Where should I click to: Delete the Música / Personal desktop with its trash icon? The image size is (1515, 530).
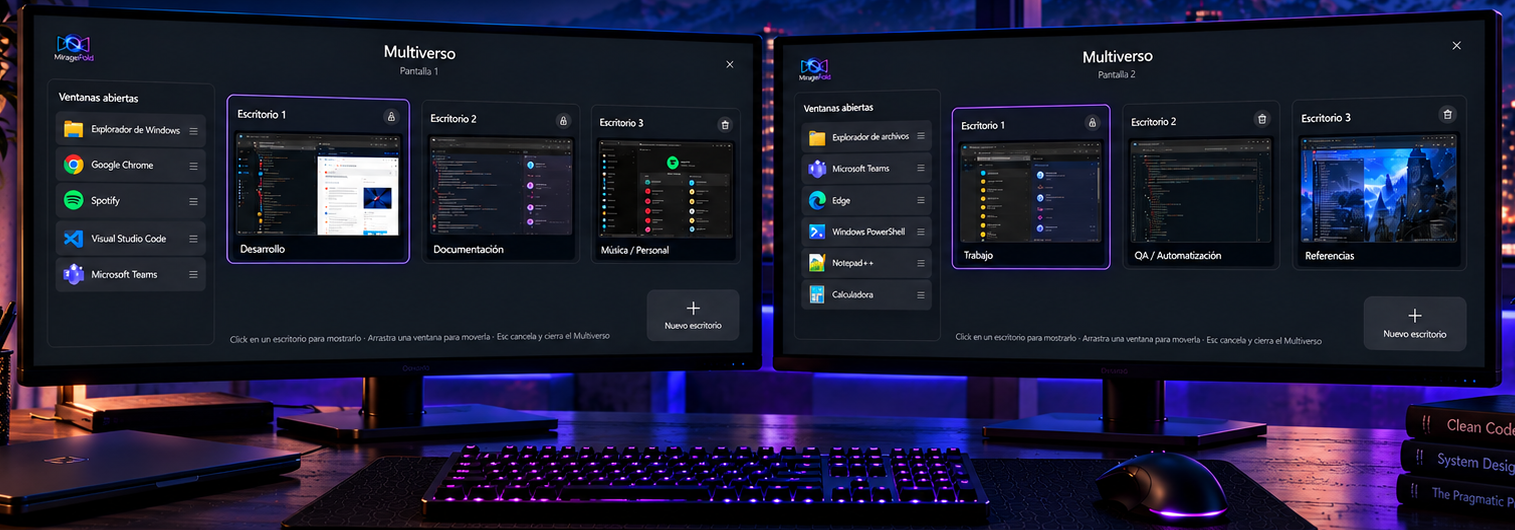coord(725,124)
